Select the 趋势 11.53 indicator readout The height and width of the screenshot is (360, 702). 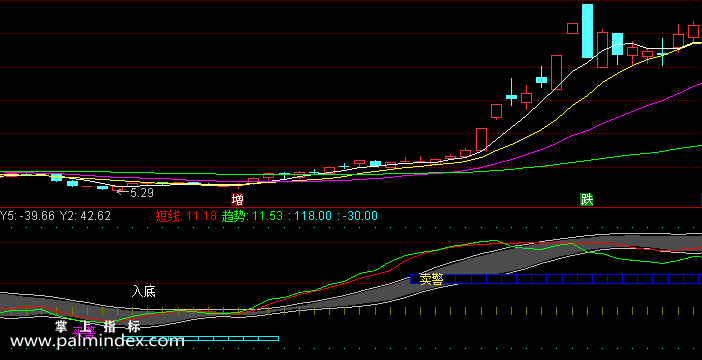253,216
